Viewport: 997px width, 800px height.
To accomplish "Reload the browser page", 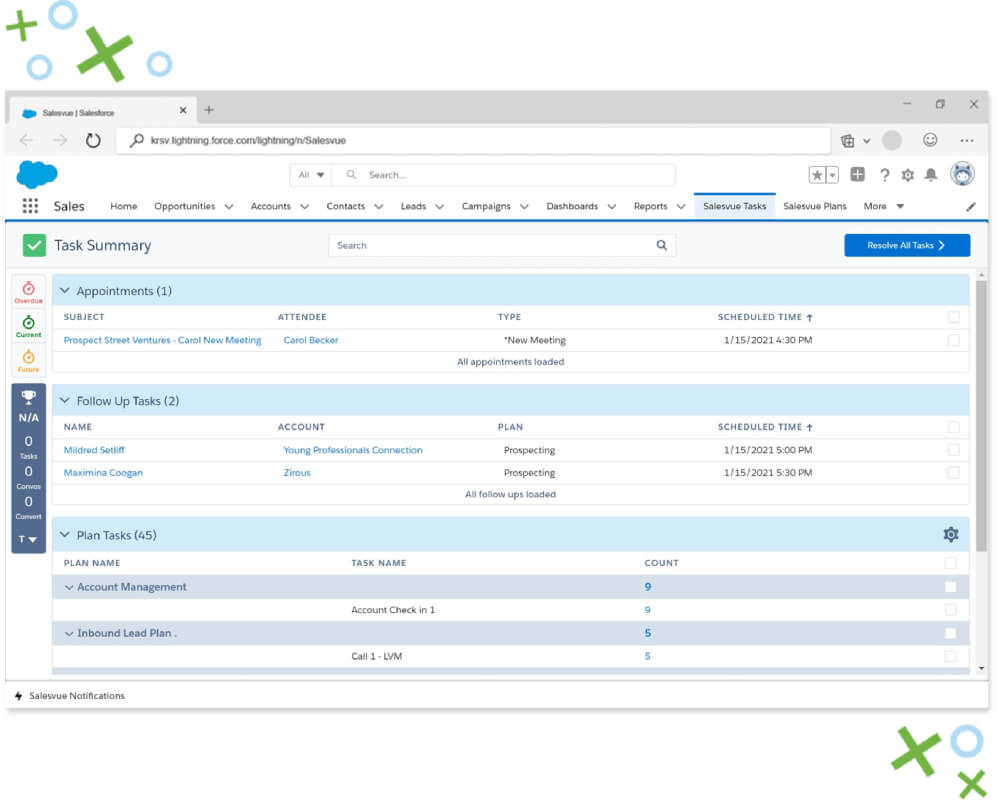I will pos(93,141).
